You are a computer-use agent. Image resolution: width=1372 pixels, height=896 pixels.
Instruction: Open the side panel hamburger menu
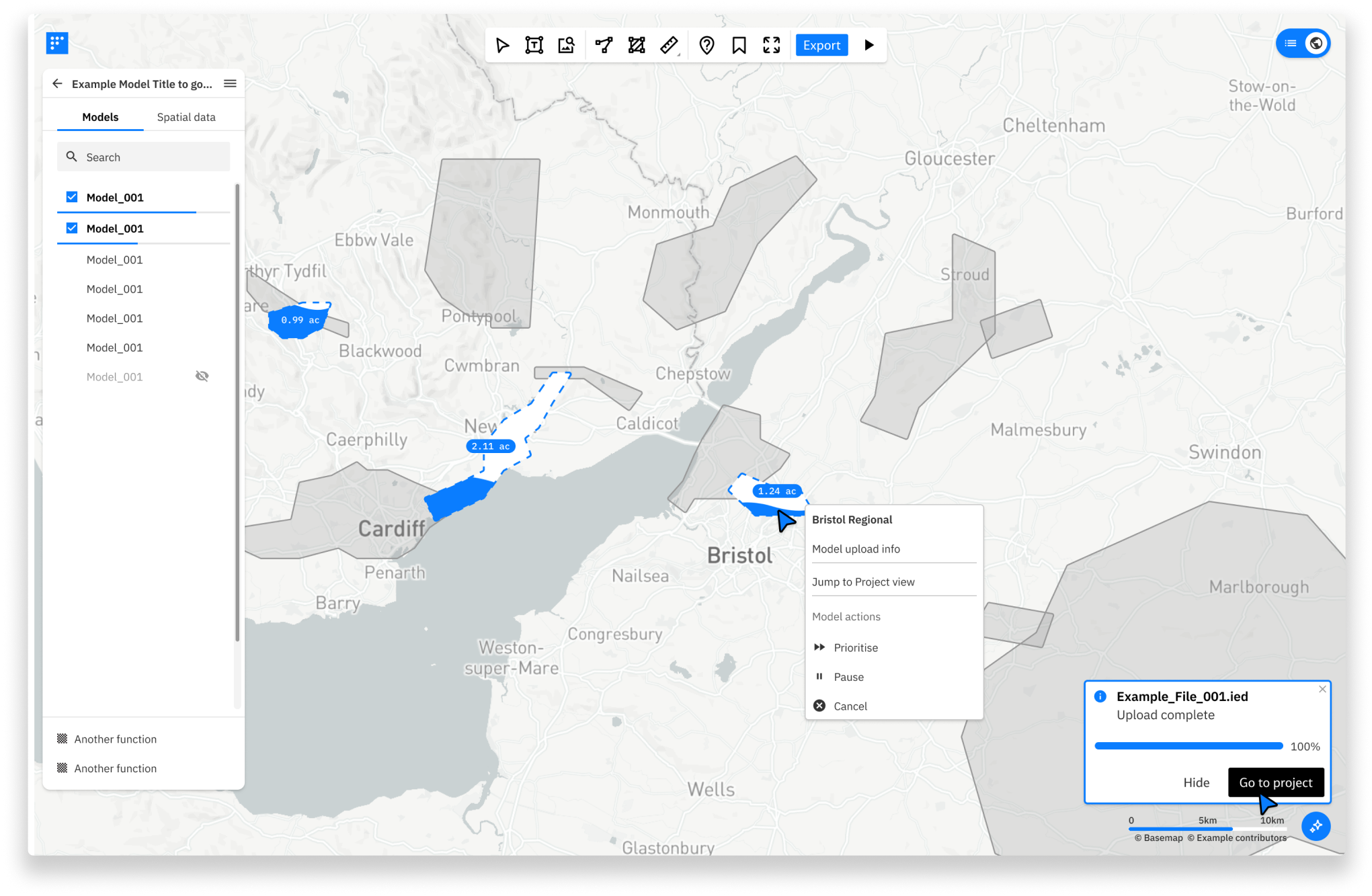pyautogui.click(x=230, y=83)
